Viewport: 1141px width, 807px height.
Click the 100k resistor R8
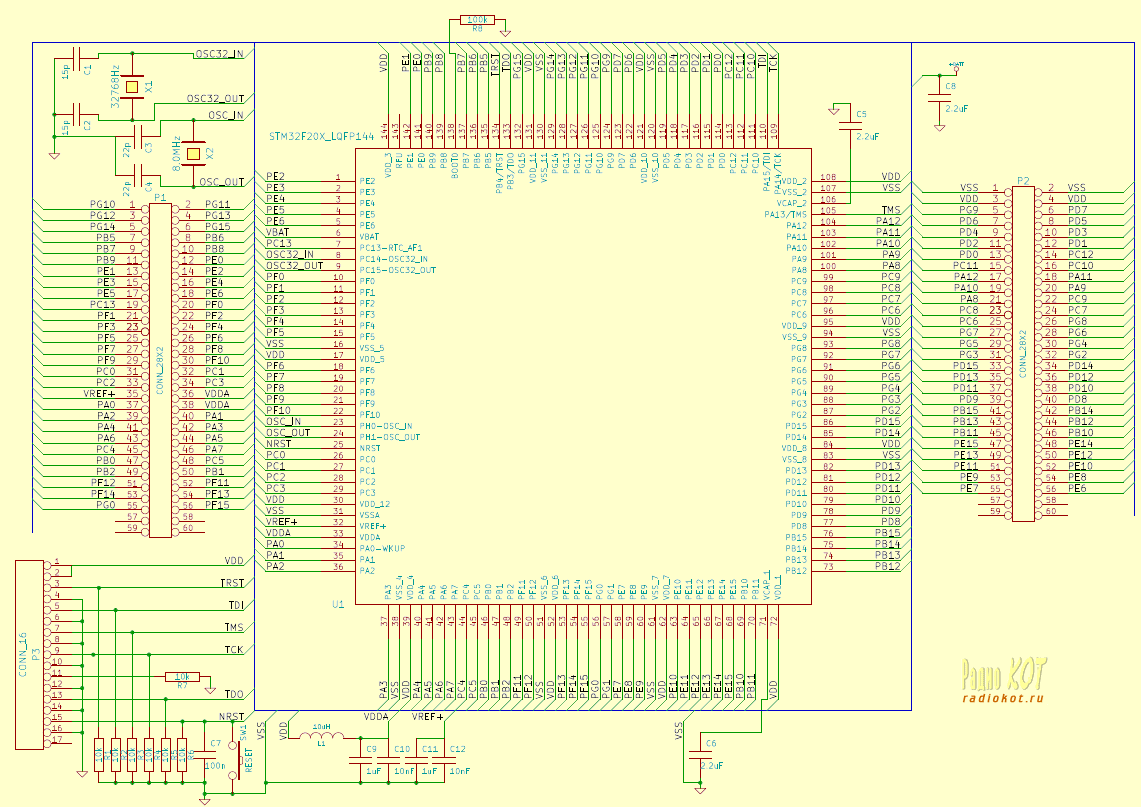(477, 20)
